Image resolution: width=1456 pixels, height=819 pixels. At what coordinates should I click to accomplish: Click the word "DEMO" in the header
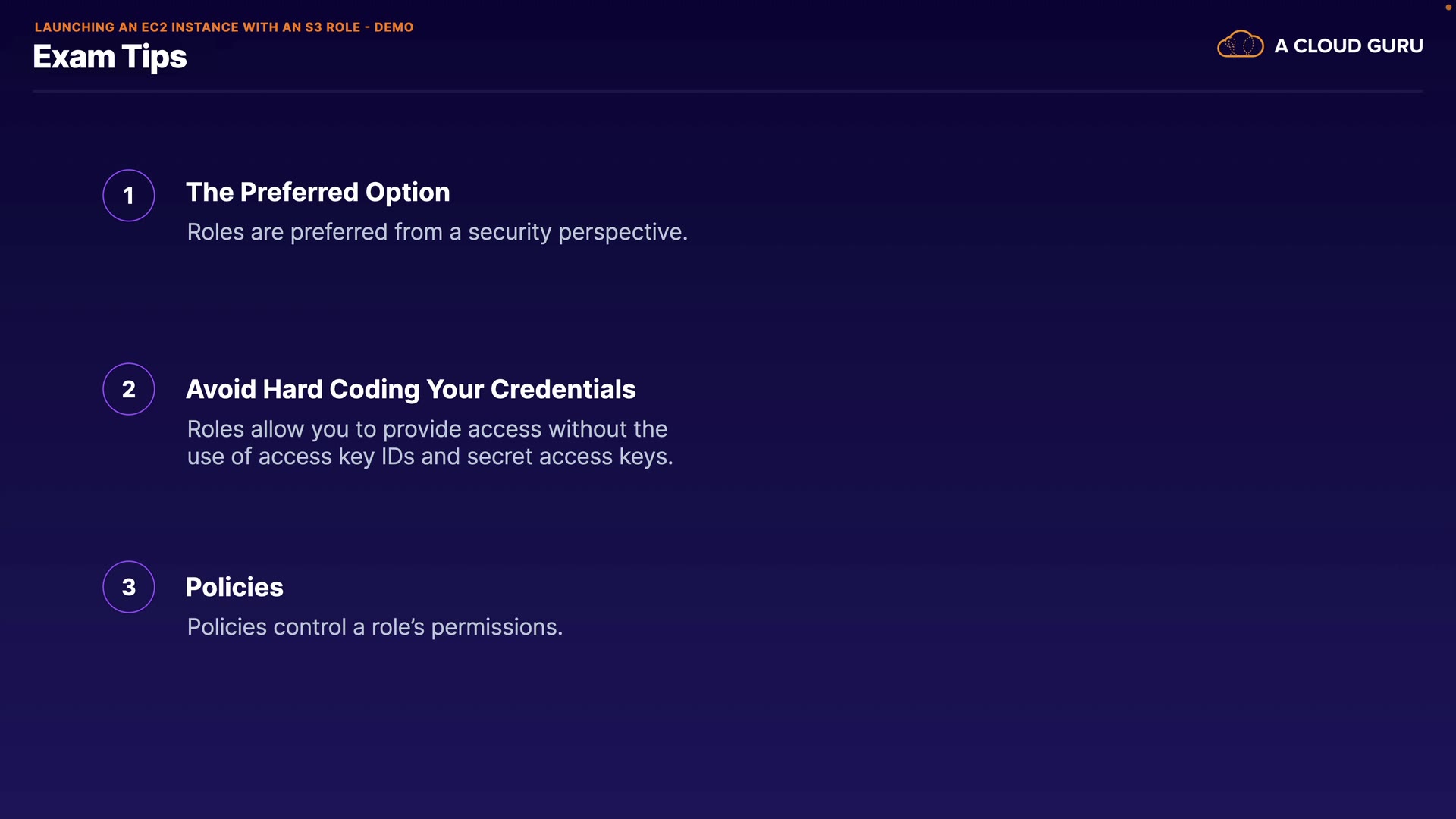pos(394,27)
